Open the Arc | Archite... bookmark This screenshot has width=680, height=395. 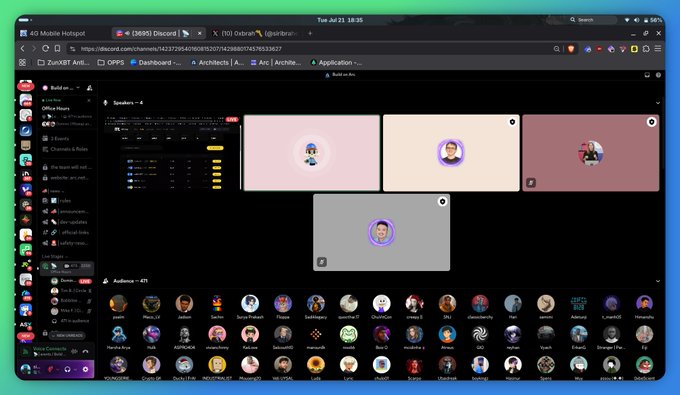(276, 62)
